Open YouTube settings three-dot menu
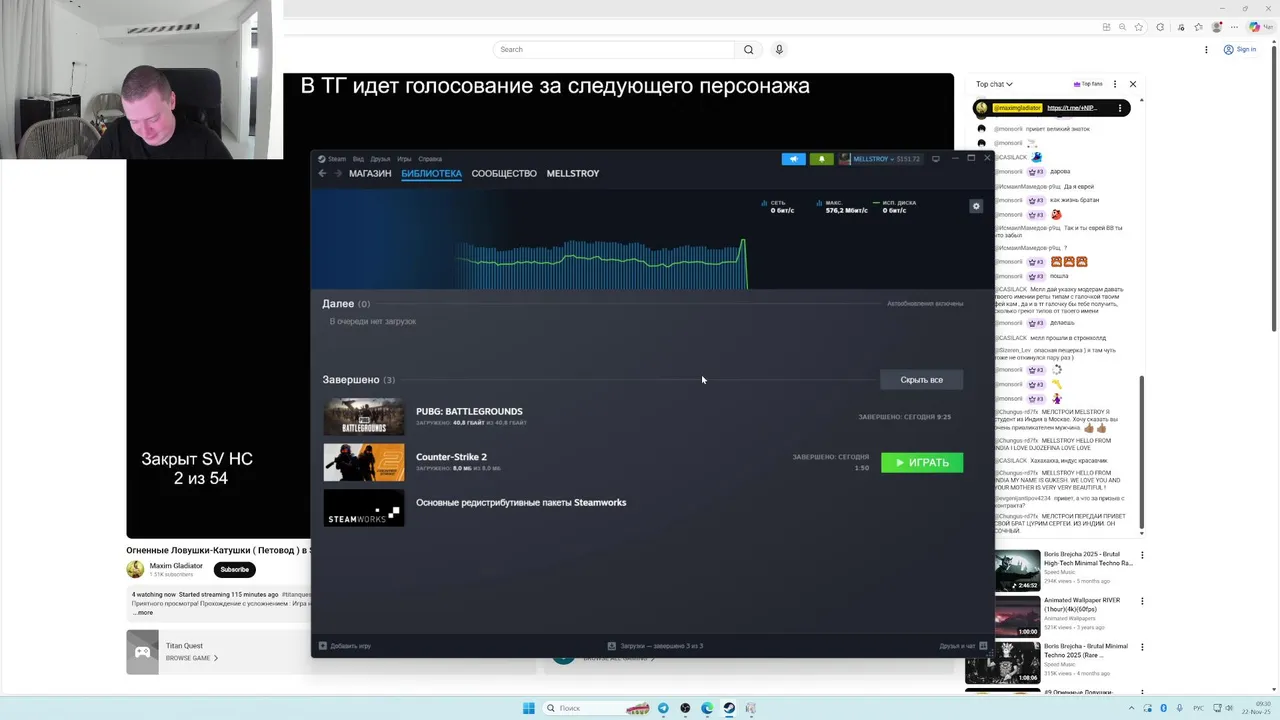 tap(1206, 49)
